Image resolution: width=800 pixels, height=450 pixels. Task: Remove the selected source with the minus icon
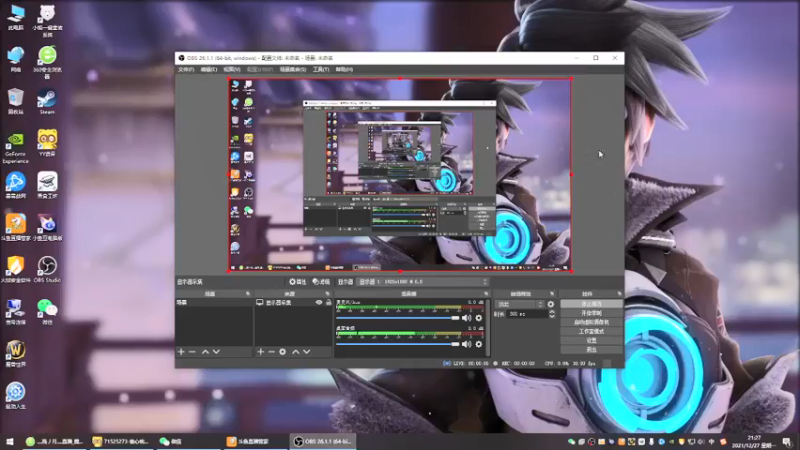(x=271, y=352)
